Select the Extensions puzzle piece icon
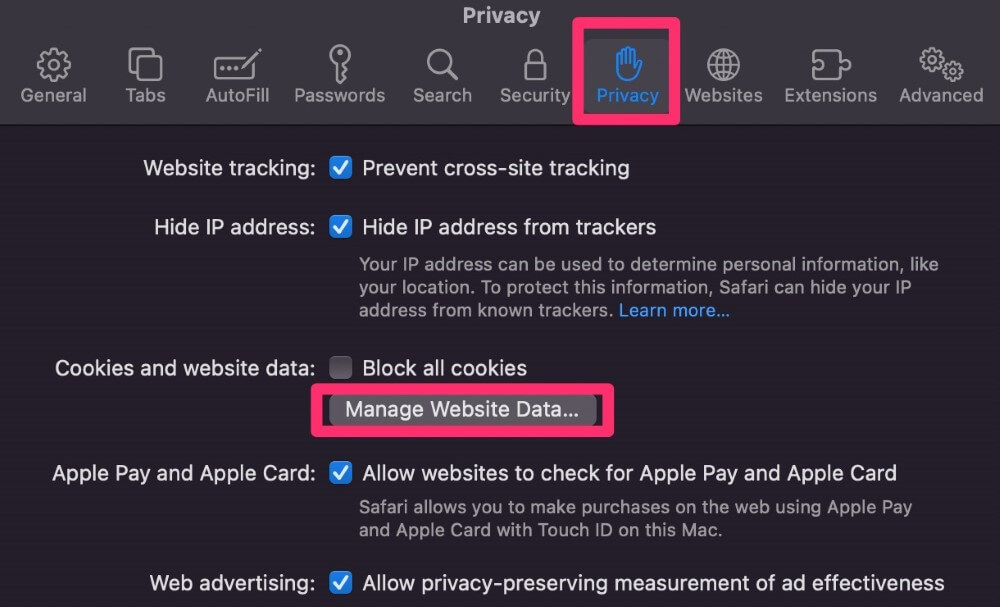This screenshot has height=607, width=1000. pyautogui.click(x=830, y=66)
